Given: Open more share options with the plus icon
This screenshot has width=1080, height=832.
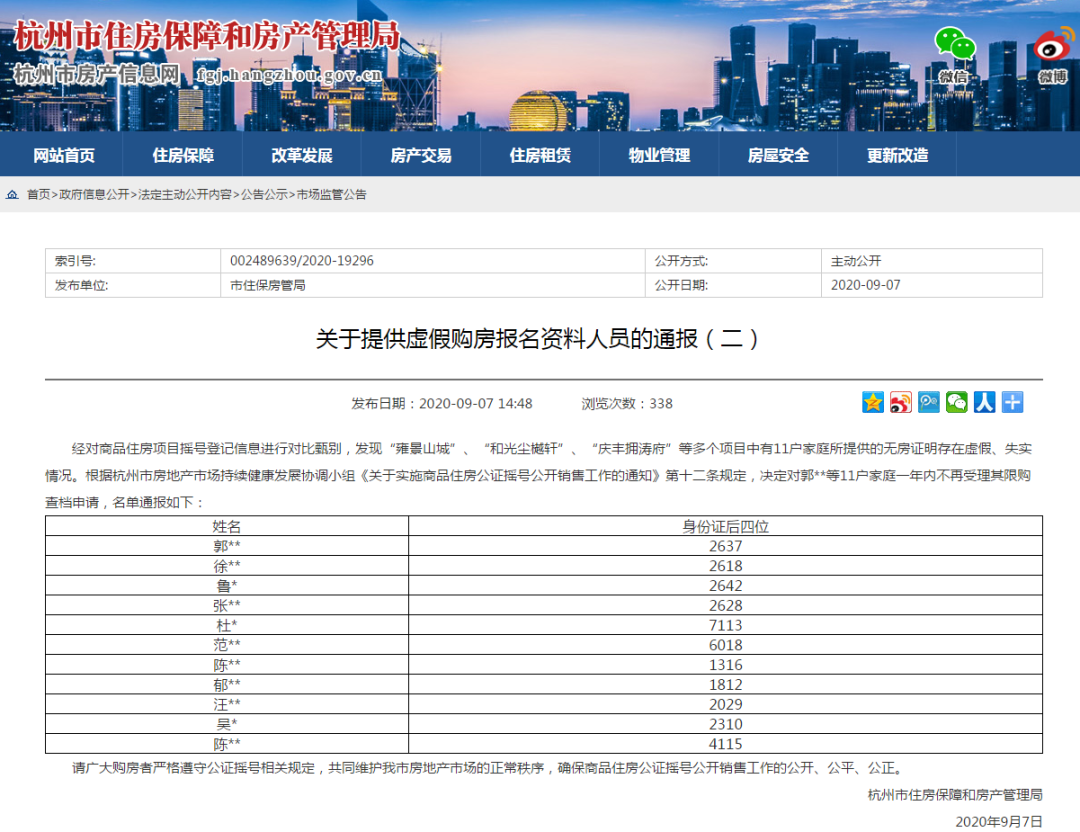Looking at the screenshot, I should (1013, 402).
